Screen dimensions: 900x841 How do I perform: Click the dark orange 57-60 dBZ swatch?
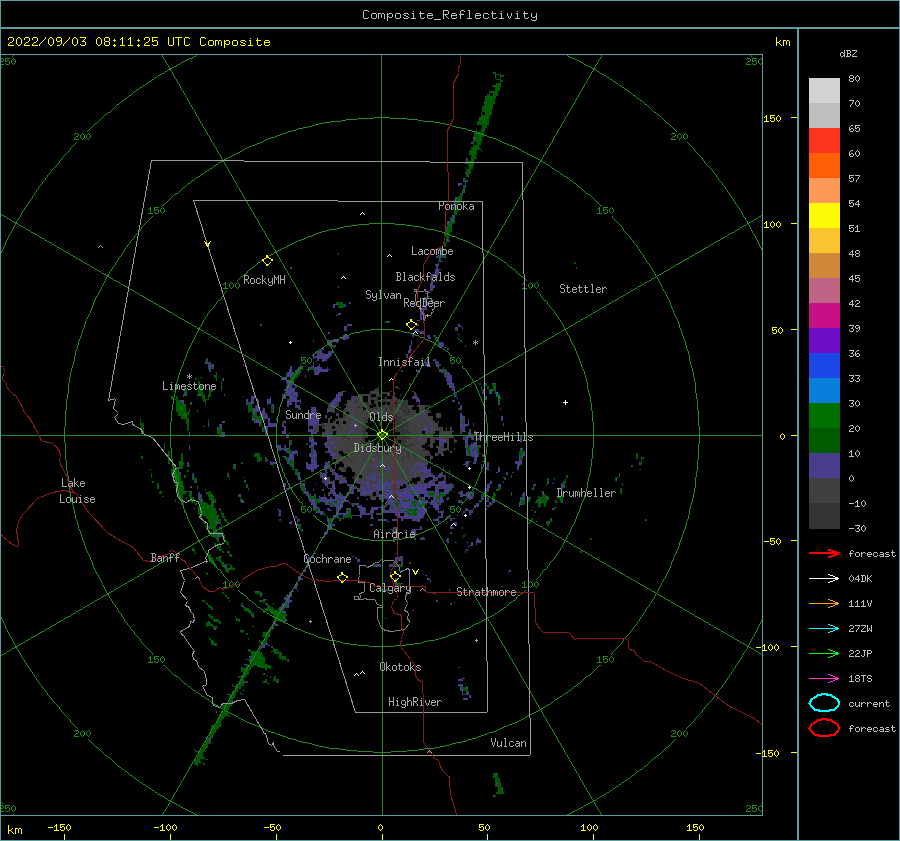pos(824,165)
